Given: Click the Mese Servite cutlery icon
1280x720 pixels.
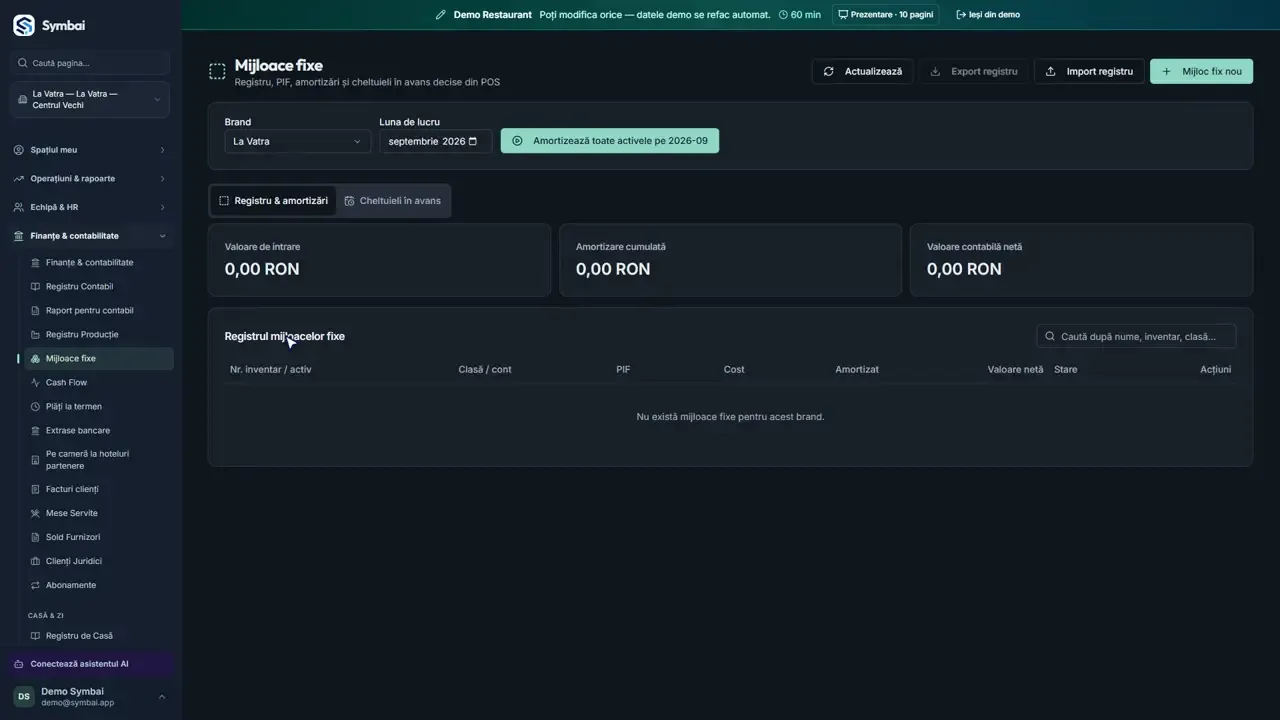Looking at the screenshot, I should (x=35, y=513).
